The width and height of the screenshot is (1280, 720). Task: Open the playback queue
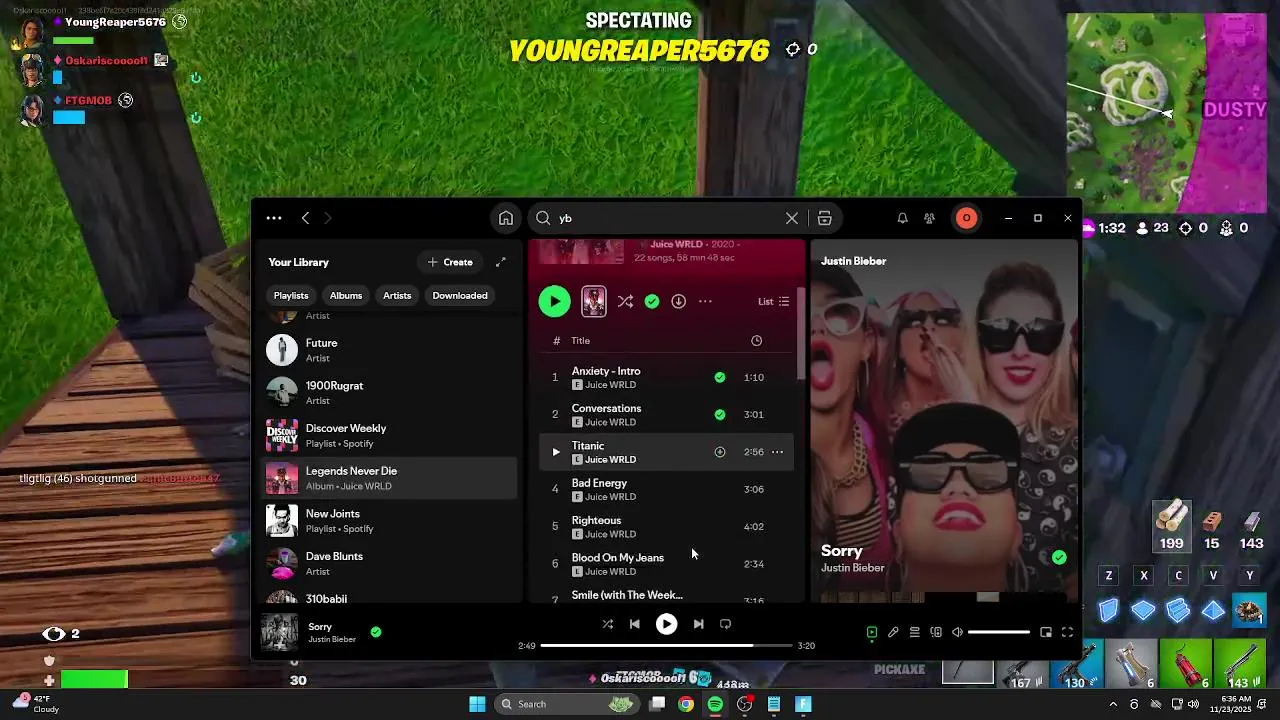(x=914, y=632)
